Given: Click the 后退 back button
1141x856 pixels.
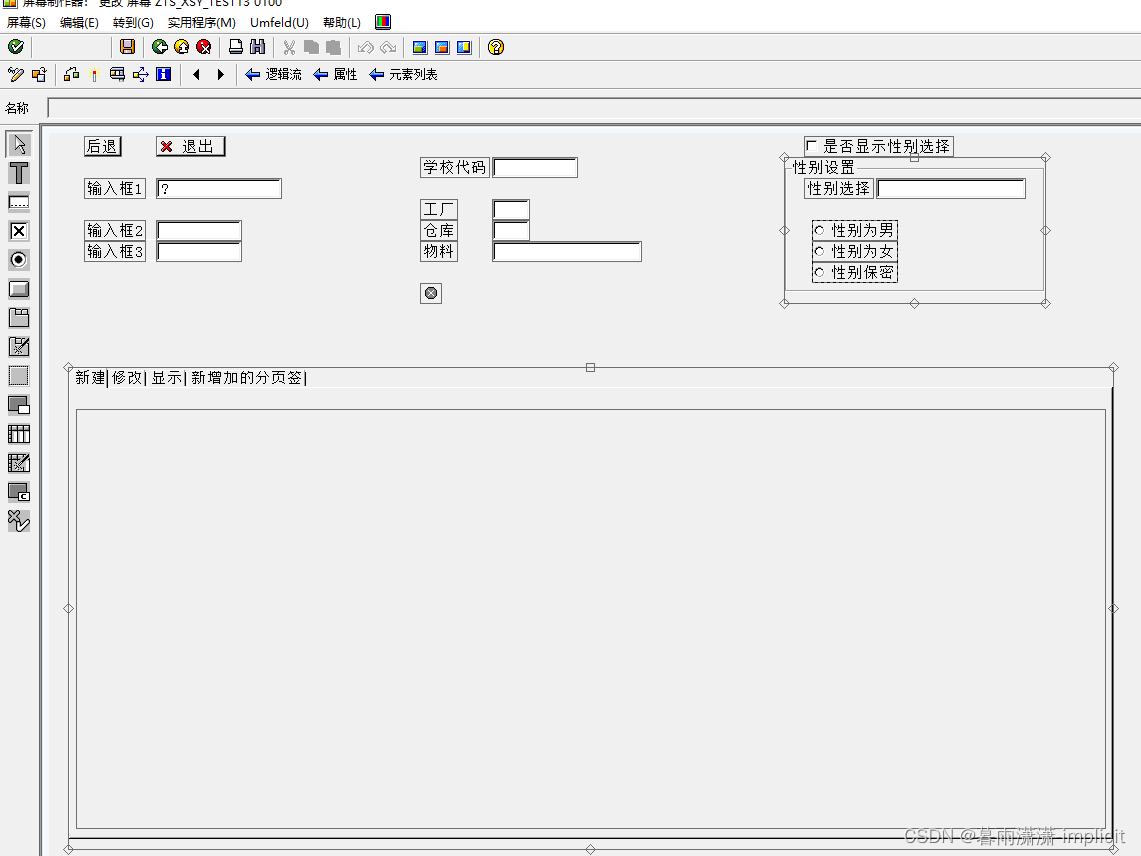Looking at the screenshot, I should (102, 146).
